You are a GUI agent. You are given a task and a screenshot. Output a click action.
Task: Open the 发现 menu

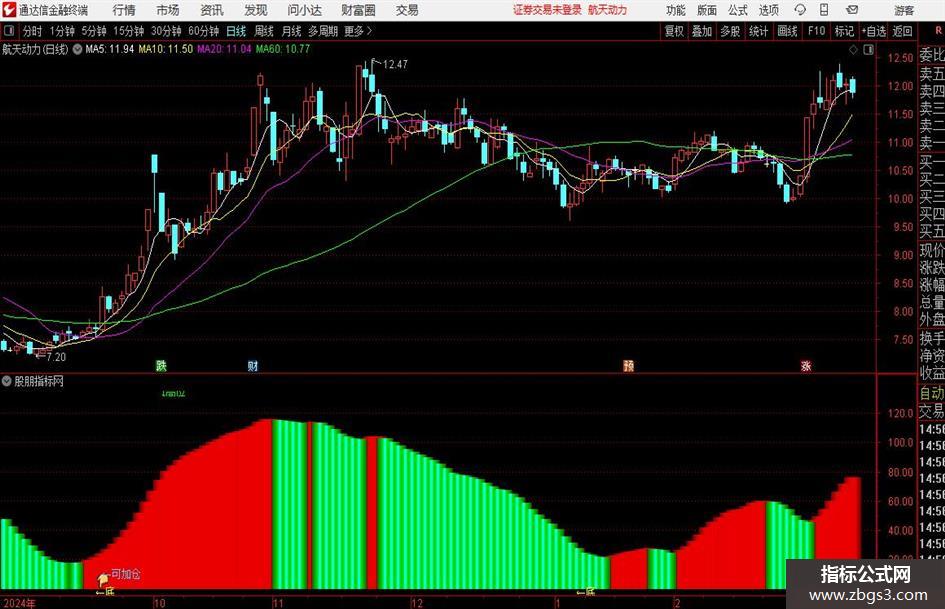[x=256, y=10]
